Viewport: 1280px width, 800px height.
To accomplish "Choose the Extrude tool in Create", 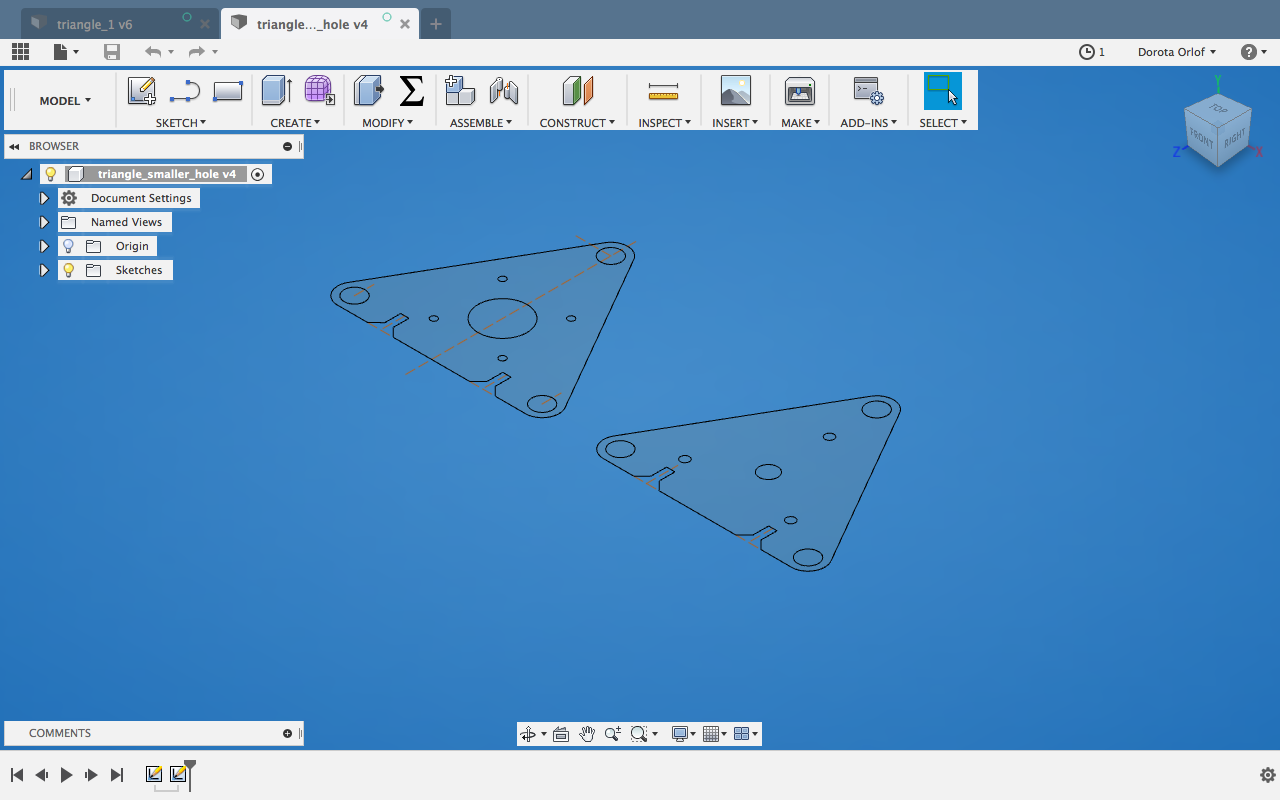I will click(x=276, y=91).
